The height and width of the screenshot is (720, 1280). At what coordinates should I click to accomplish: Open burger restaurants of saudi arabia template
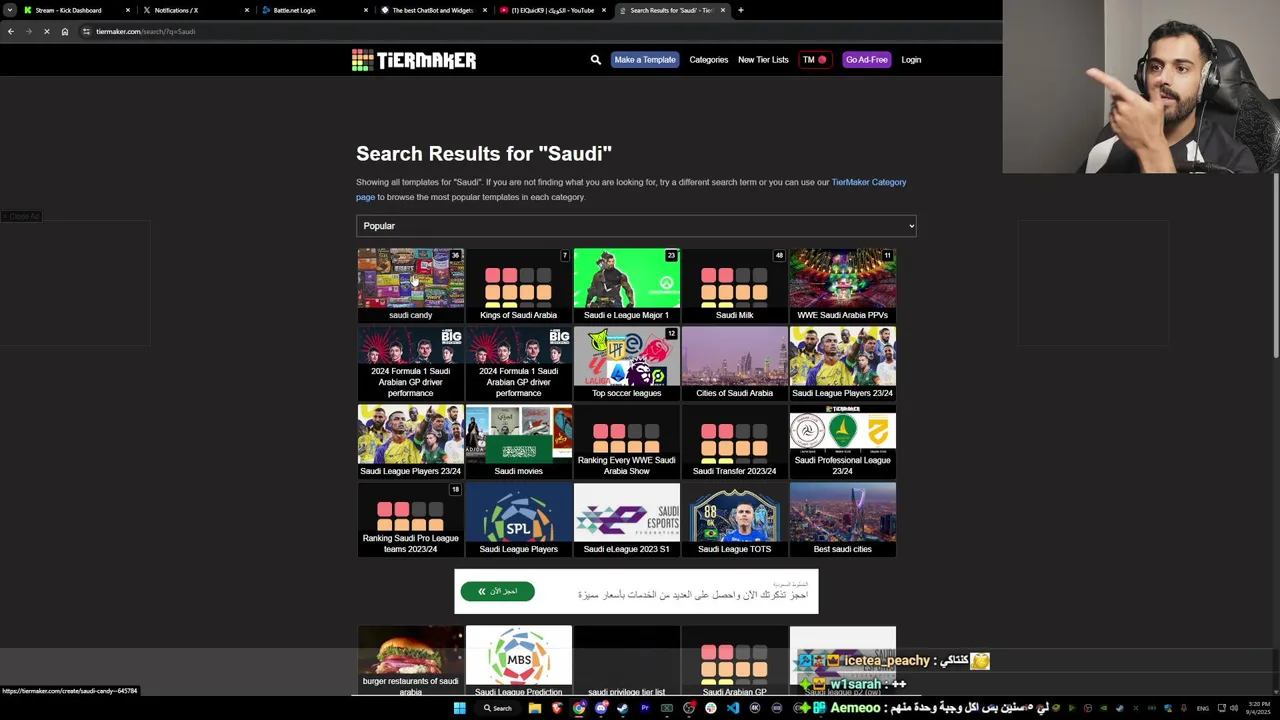point(410,661)
